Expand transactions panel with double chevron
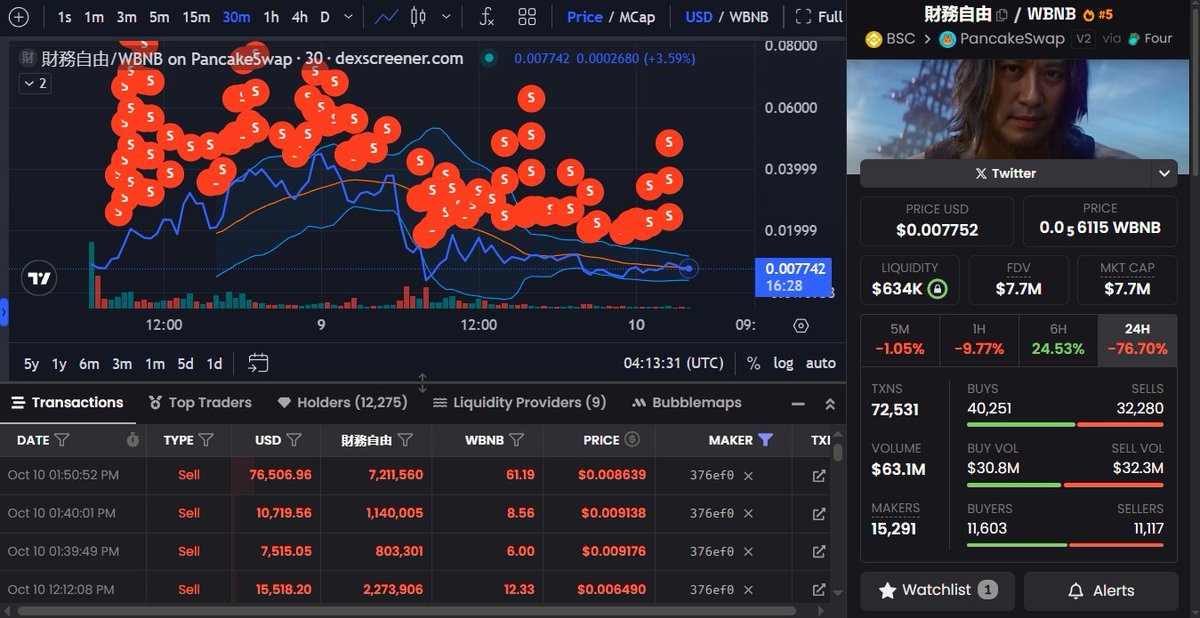The height and width of the screenshot is (618, 1200). tap(829, 403)
